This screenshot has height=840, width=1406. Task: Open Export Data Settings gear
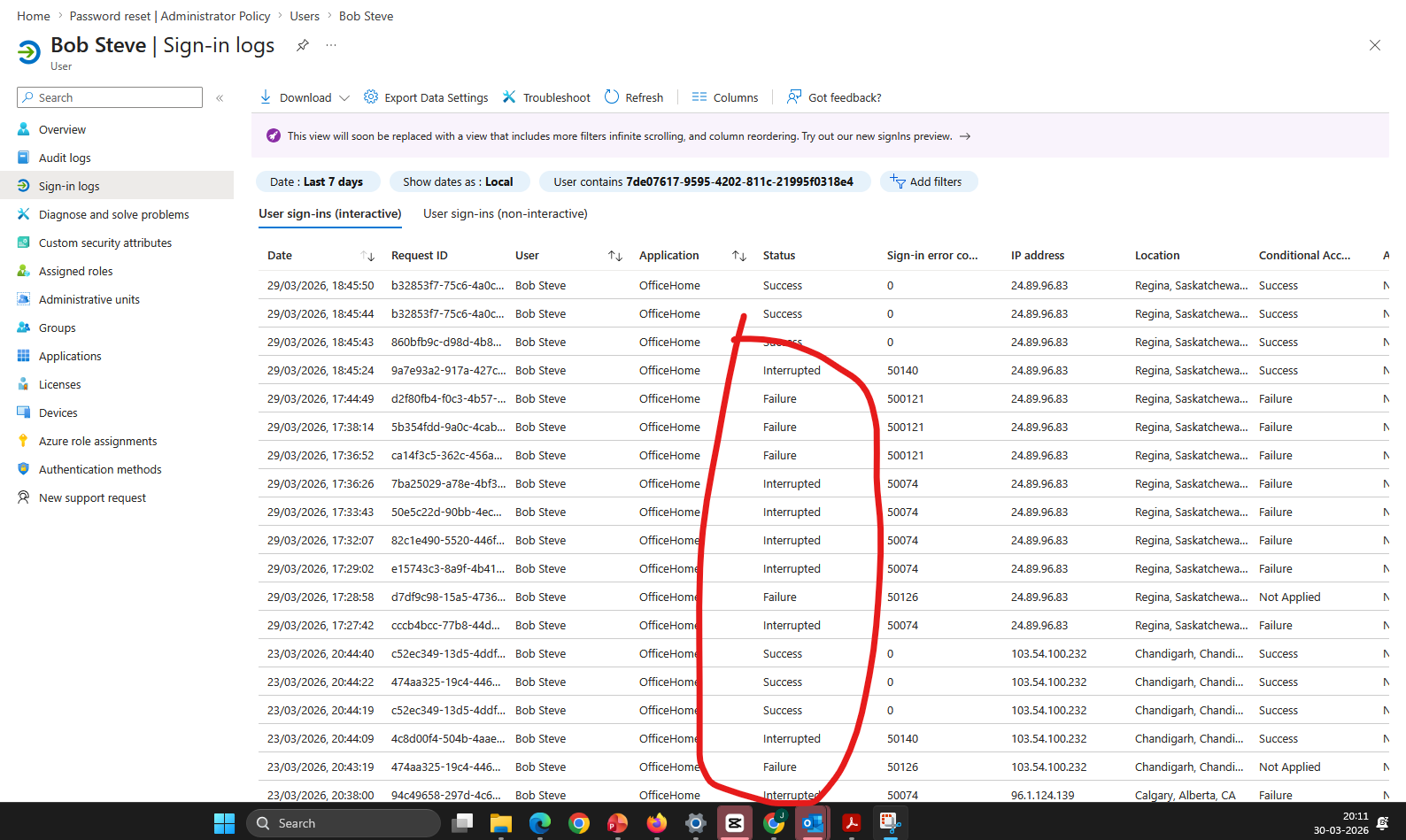[371, 97]
